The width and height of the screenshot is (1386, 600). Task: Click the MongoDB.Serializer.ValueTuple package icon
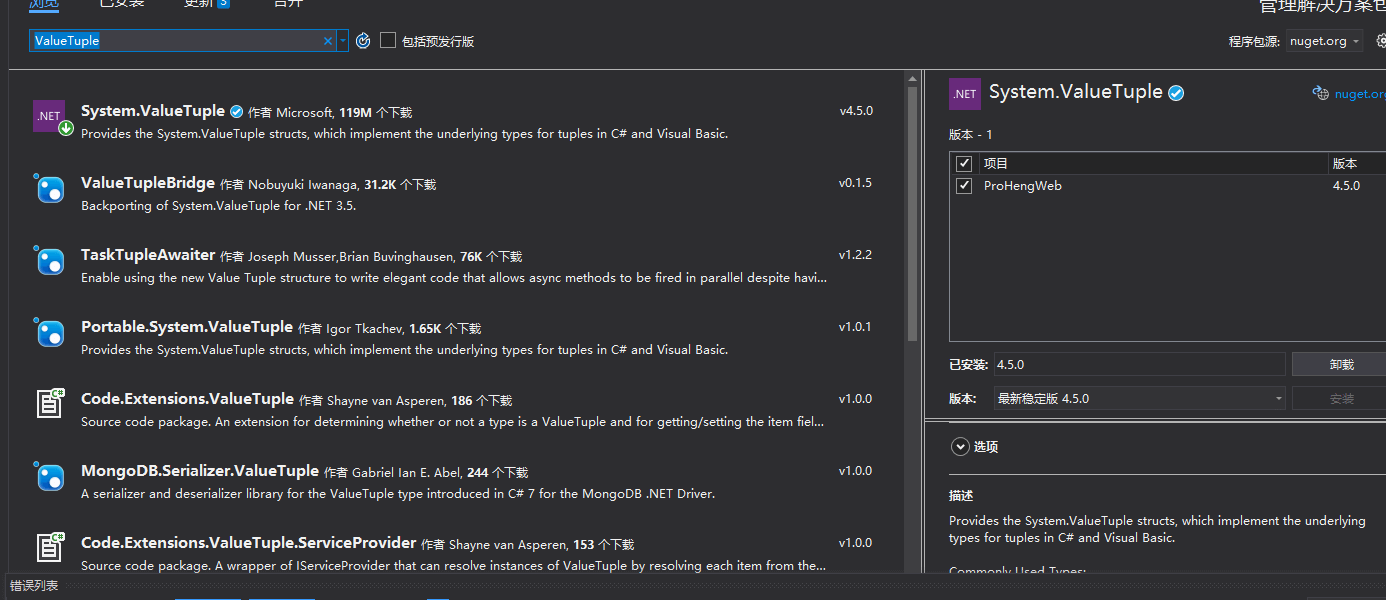coord(50,476)
